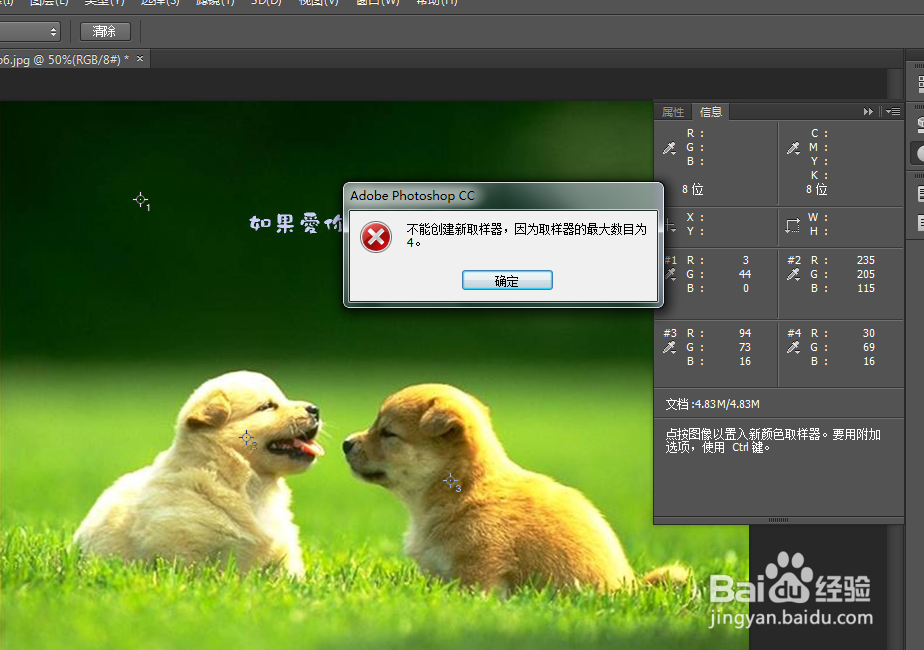Image resolution: width=924 pixels, height=650 pixels.
Task: Click sampler #3 R value 94
Action: pos(745,333)
